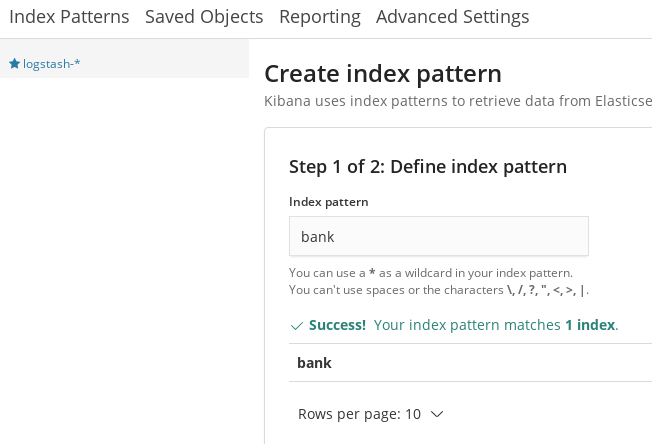Click the wildcard usage hint line

point(431,273)
